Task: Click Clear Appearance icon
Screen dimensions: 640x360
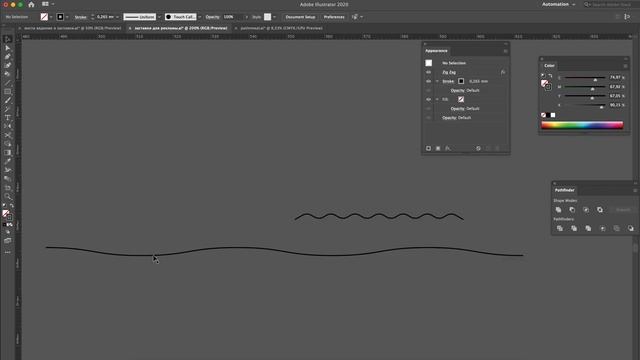Action: click(478, 149)
